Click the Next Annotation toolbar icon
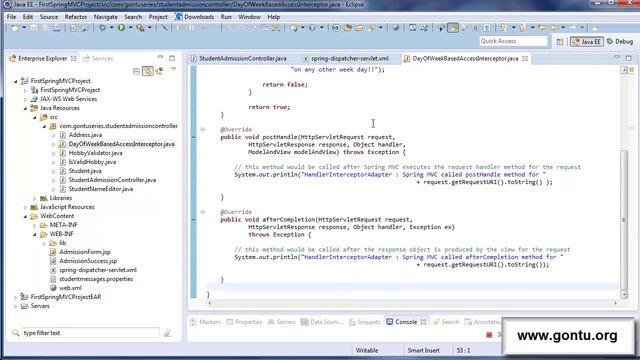Image resolution: width=640 pixels, height=360 pixels. 503,28
